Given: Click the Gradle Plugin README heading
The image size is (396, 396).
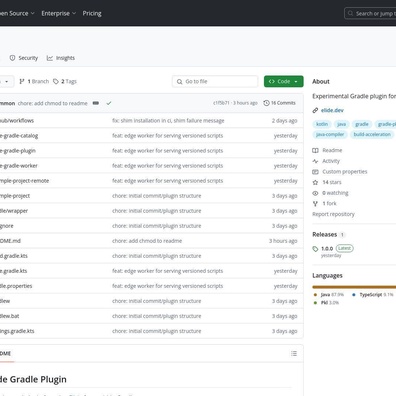Looking at the screenshot, I should (x=33, y=379).
